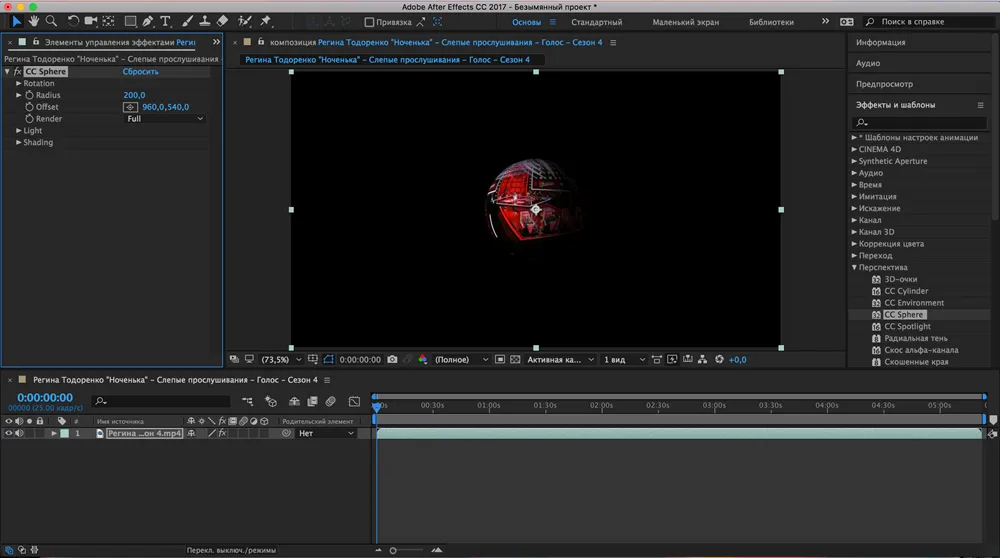1000x558 pixels.
Task: Take a snapshot with the camera icon
Action: (x=392, y=359)
